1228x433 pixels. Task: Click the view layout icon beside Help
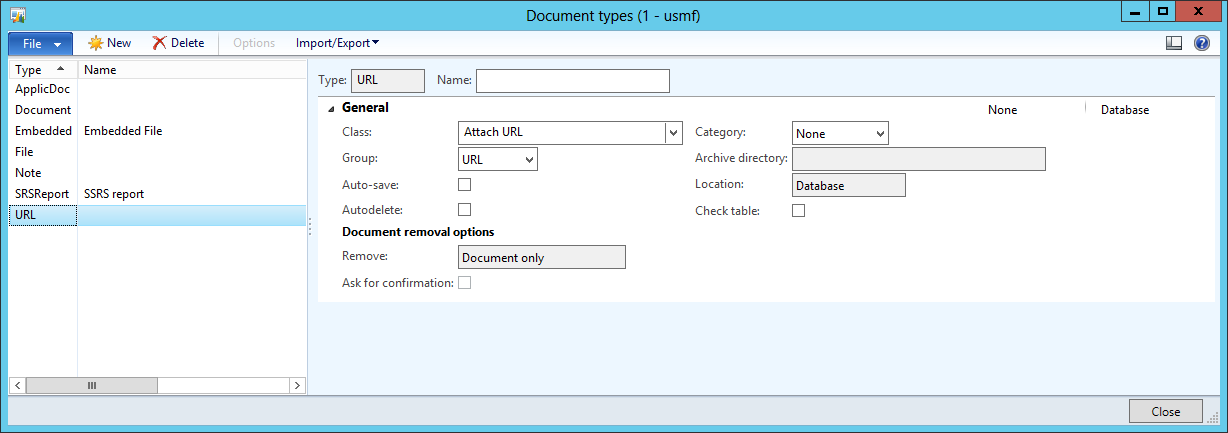click(x=1174, y=43)
